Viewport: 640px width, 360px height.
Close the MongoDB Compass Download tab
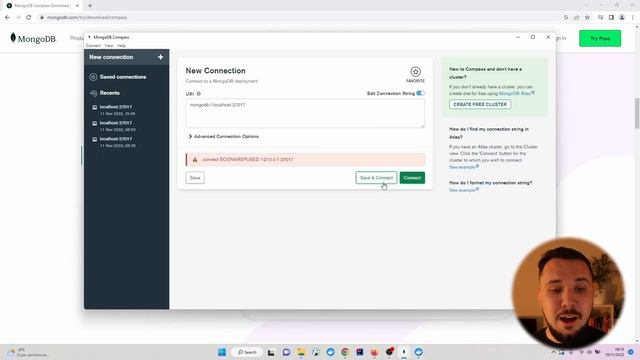[77, 6]
